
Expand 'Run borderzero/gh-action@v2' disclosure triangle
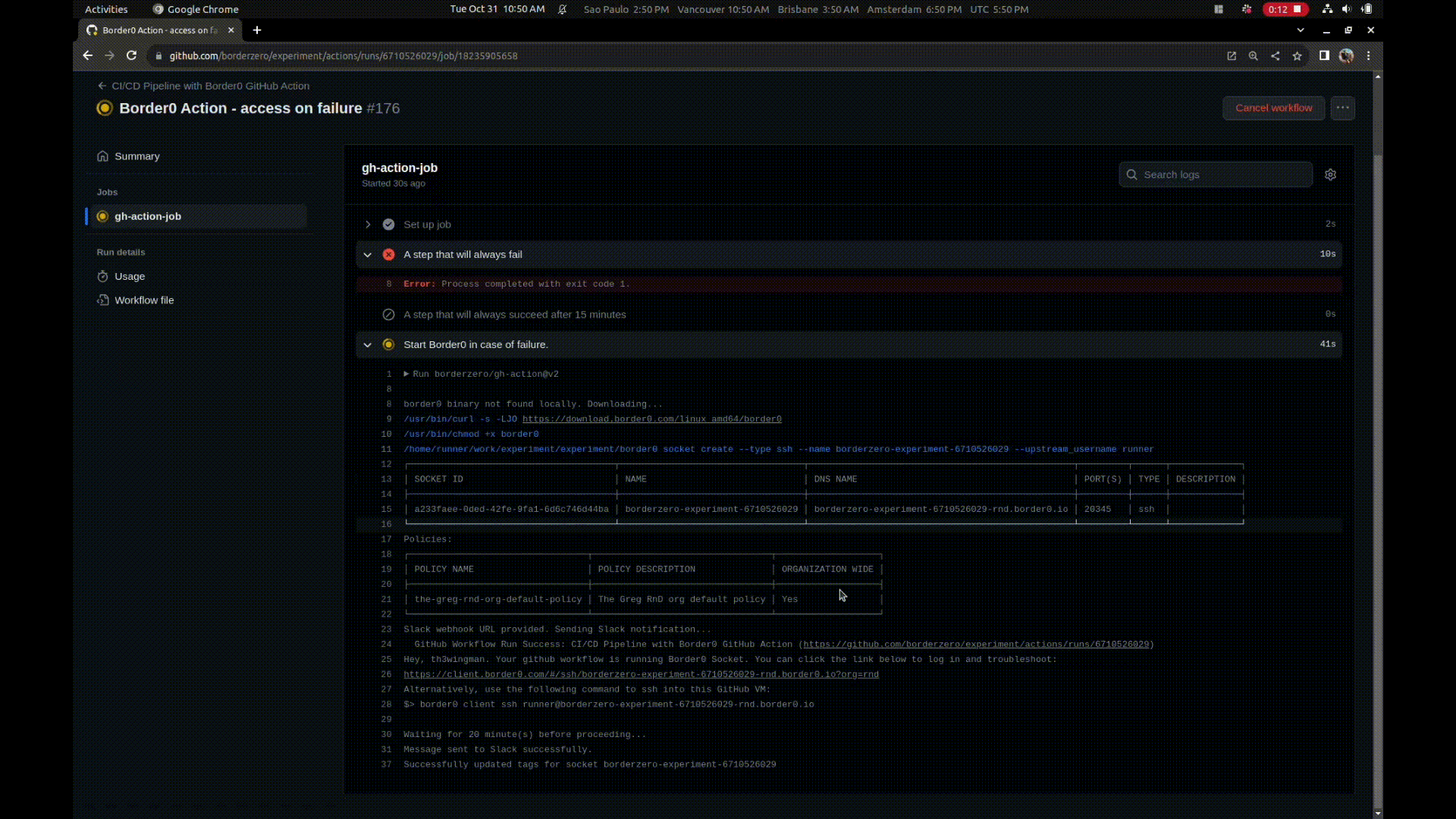(406, 374)
